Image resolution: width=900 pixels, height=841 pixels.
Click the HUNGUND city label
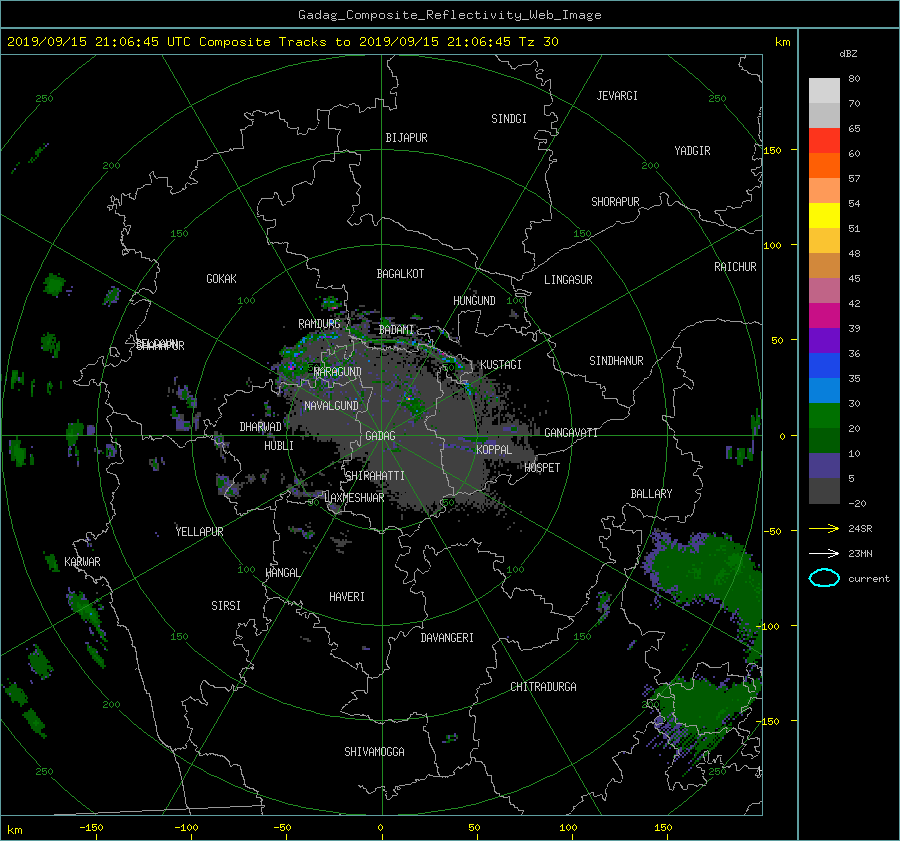(x=474, y=300)
